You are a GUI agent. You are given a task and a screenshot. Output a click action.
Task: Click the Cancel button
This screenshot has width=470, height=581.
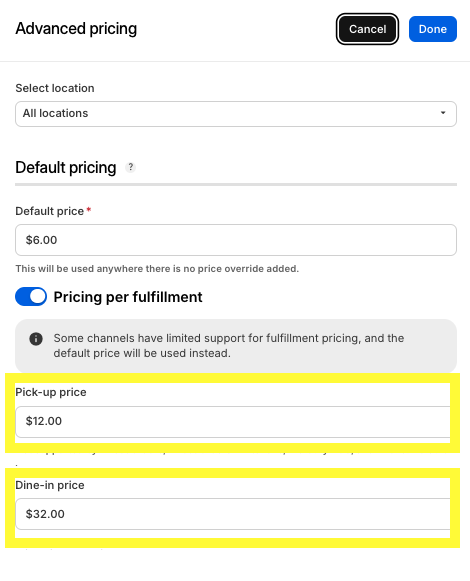pyautogui.click(x=367, y=29)
